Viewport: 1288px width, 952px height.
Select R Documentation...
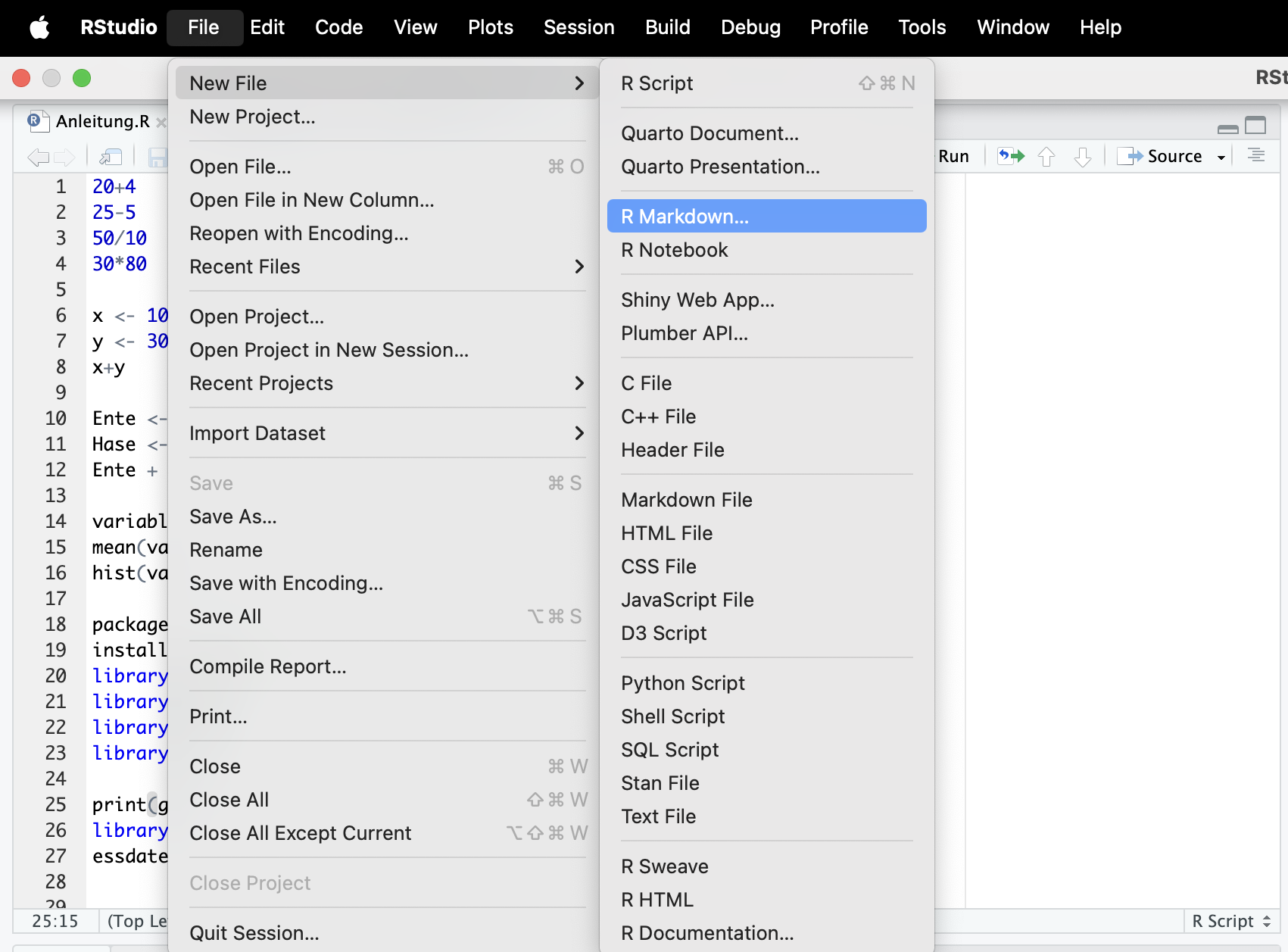tap(767, 933)
